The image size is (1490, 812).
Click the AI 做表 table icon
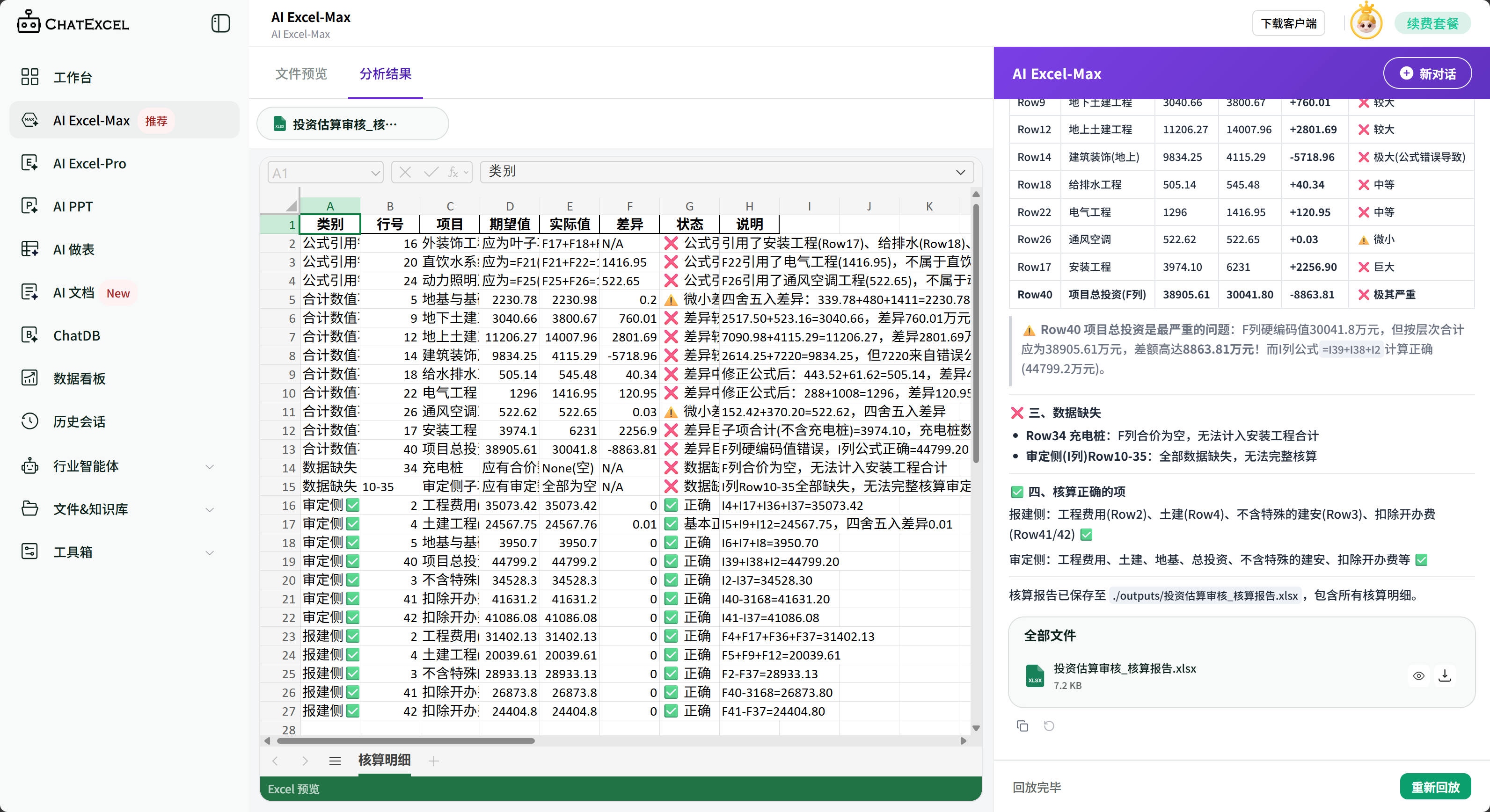point(29,249)
